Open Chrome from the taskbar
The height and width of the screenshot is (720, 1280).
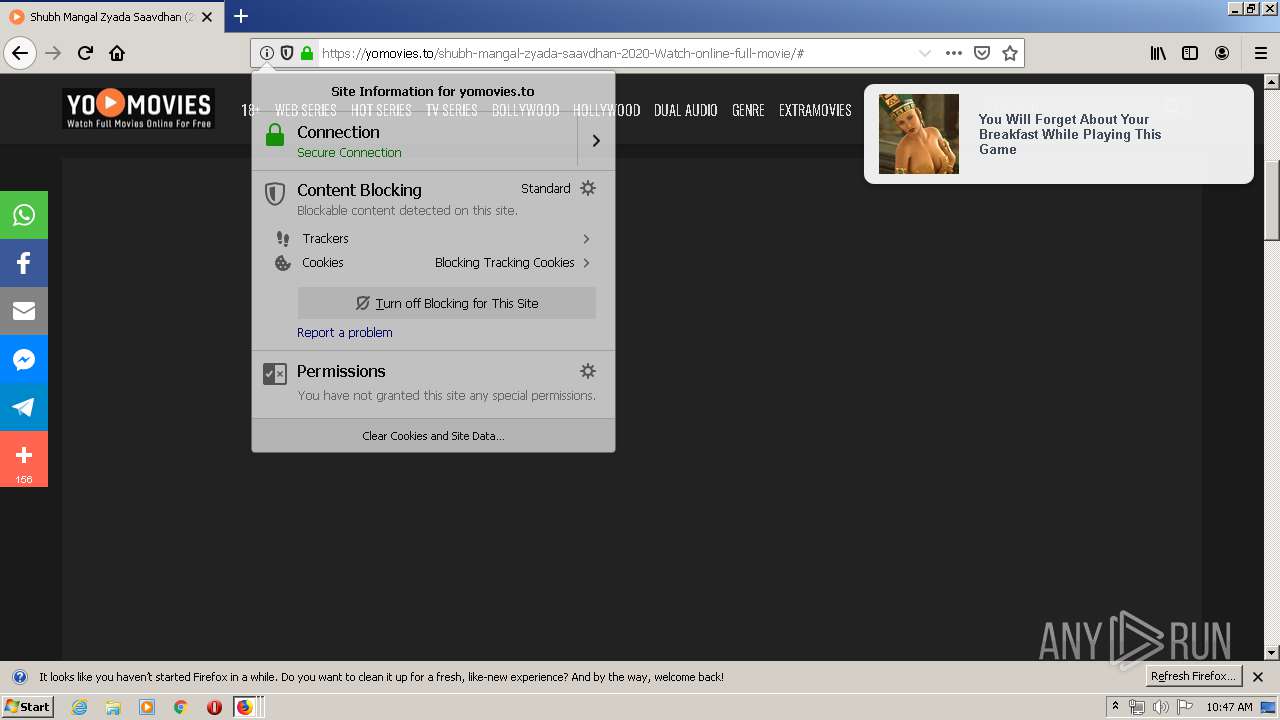[180, 707]
